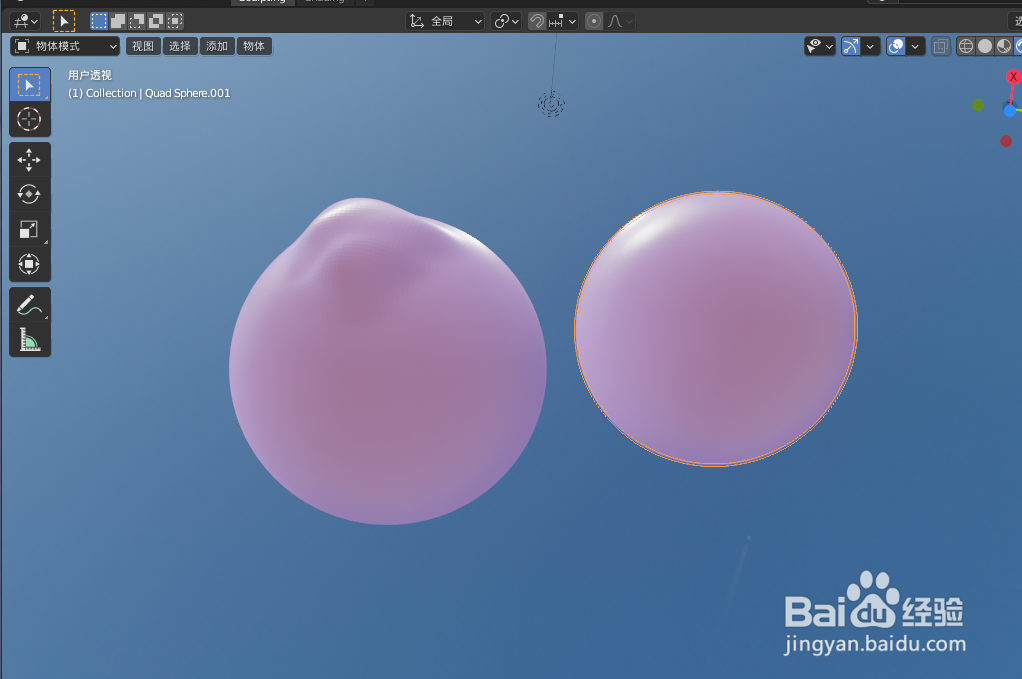Image resolution: width=1022 pixels, height=679 pixels.
Task: Switch to wireframe shading
Action: [966, 46]
